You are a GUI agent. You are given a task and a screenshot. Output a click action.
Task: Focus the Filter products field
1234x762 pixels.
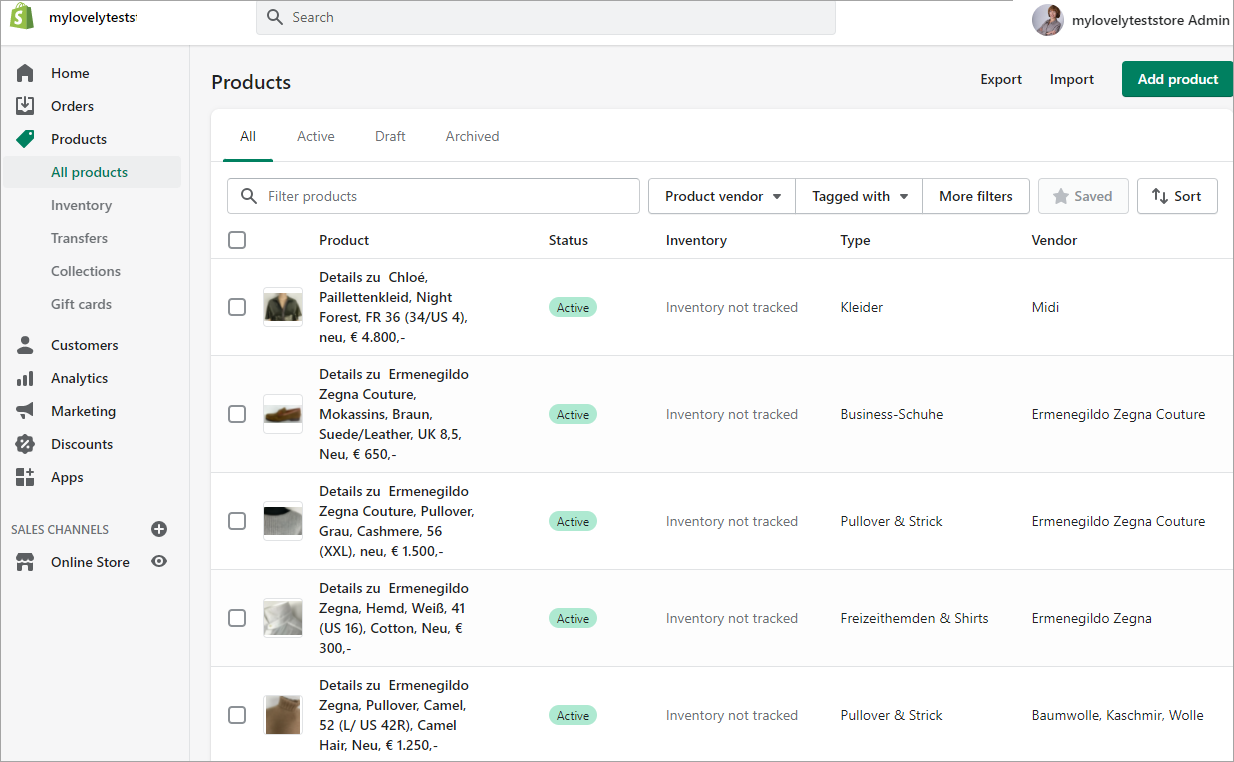click(433, 196)
